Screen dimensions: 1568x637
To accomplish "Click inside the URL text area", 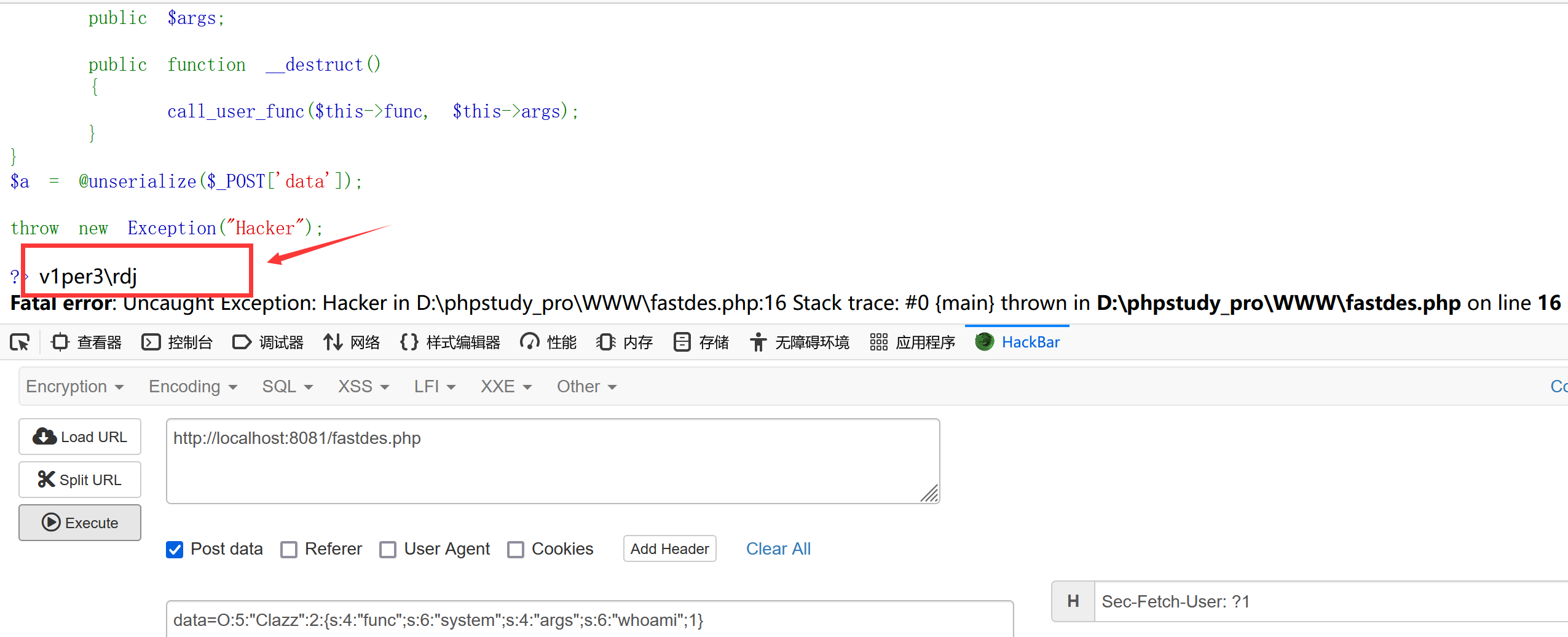I will pos(553,461).
